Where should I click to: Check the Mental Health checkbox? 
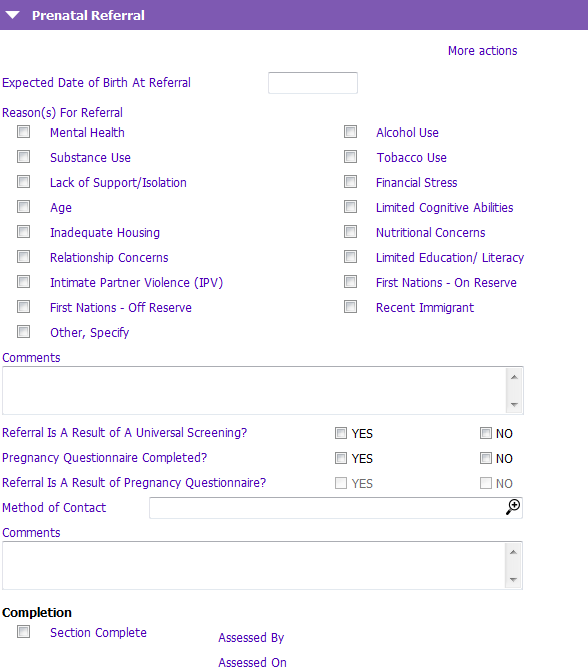click(24, 132)
